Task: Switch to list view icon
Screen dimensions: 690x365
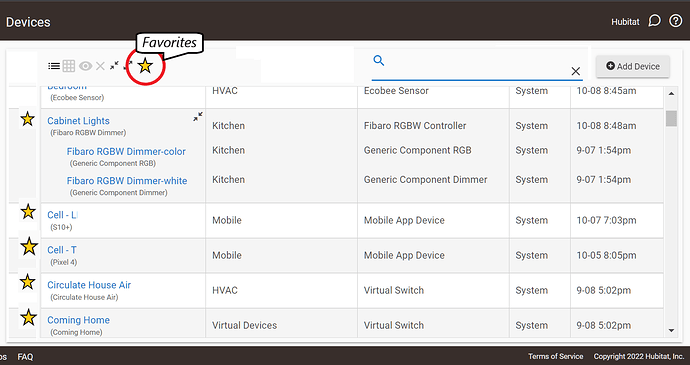Action: point(54,66)
